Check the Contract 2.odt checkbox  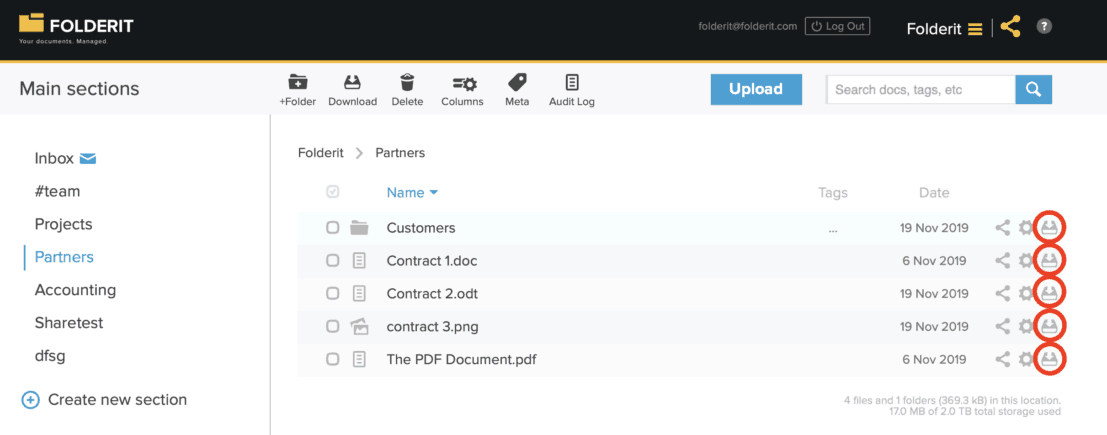[333, 293]
